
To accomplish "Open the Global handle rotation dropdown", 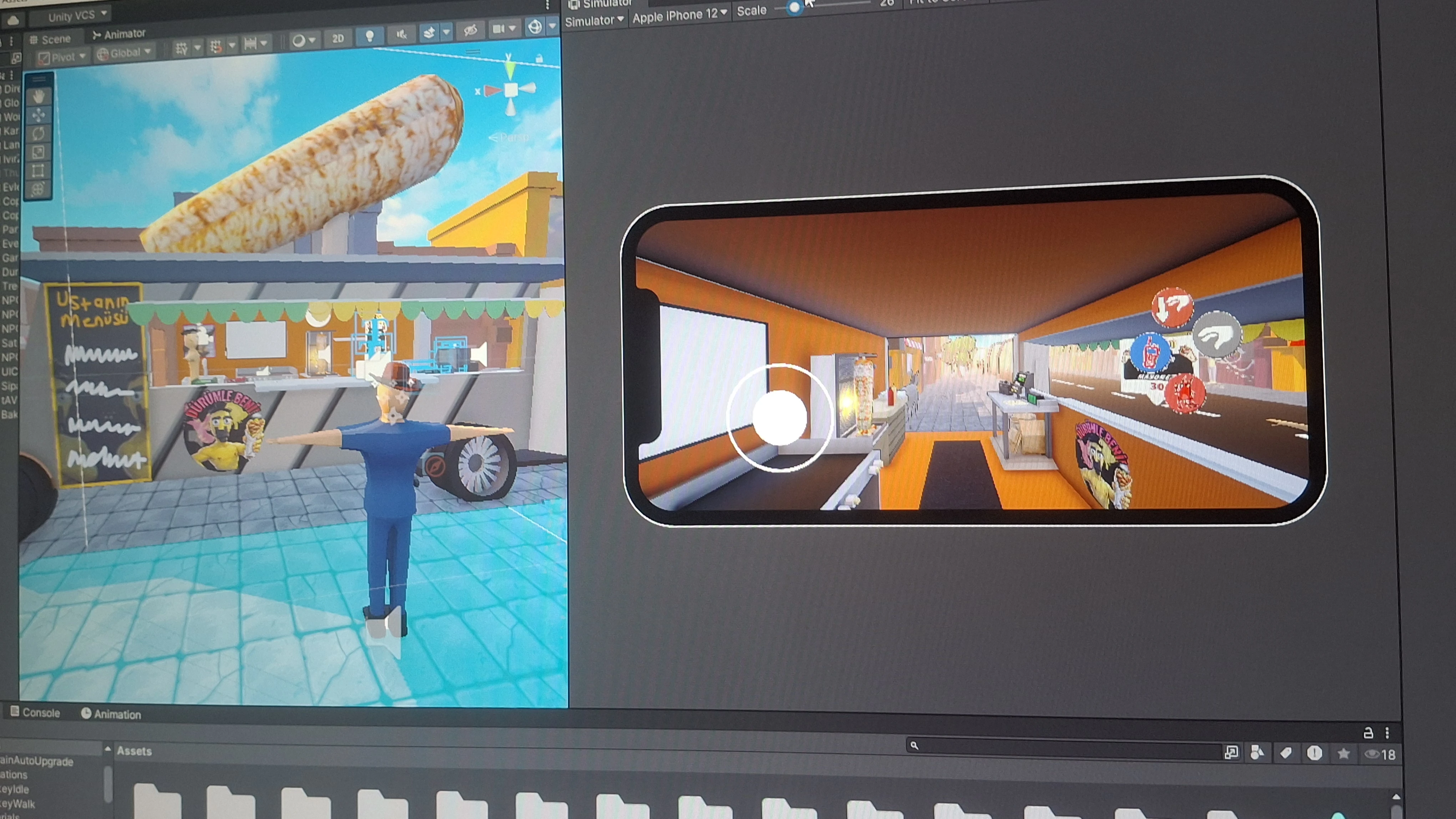I will point(125,53).
